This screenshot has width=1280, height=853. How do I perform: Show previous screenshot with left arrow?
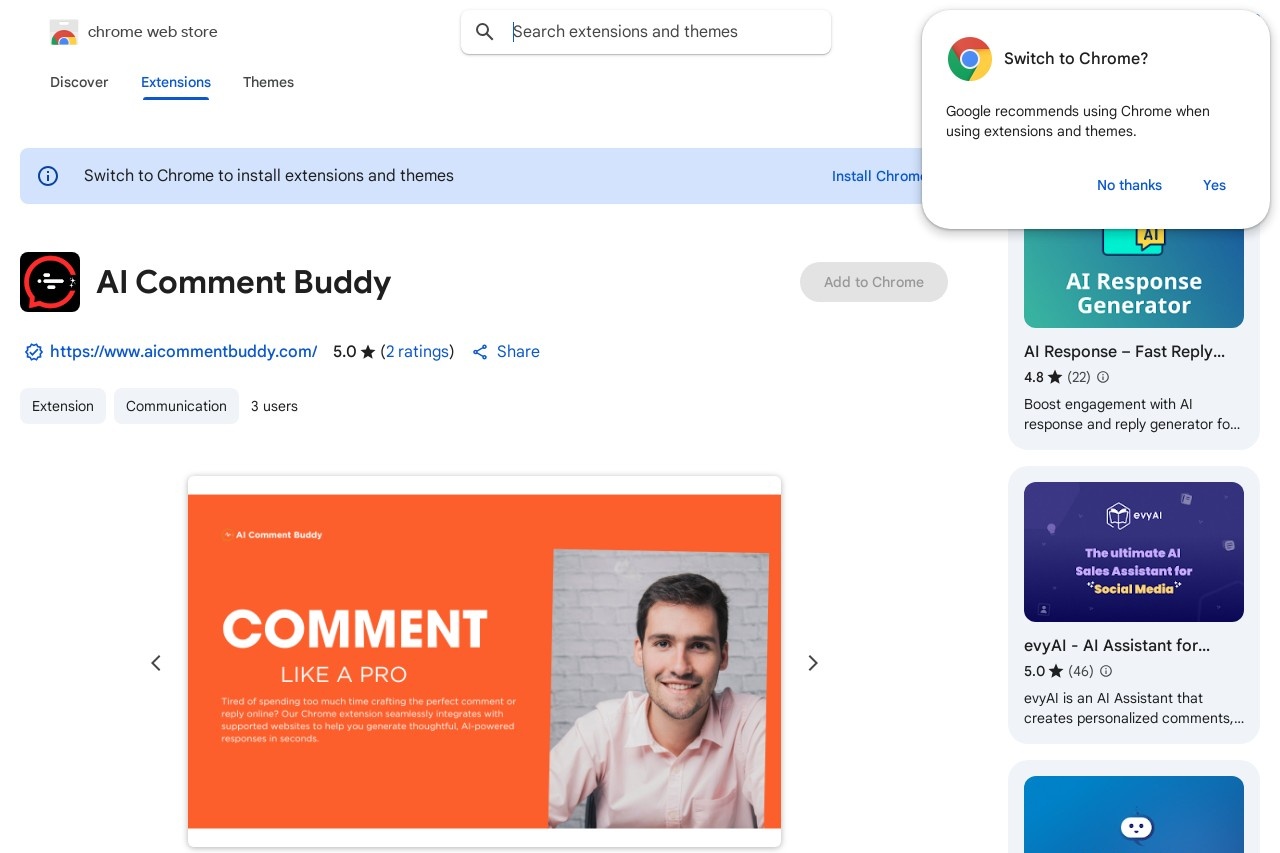(x=156, y=663)
